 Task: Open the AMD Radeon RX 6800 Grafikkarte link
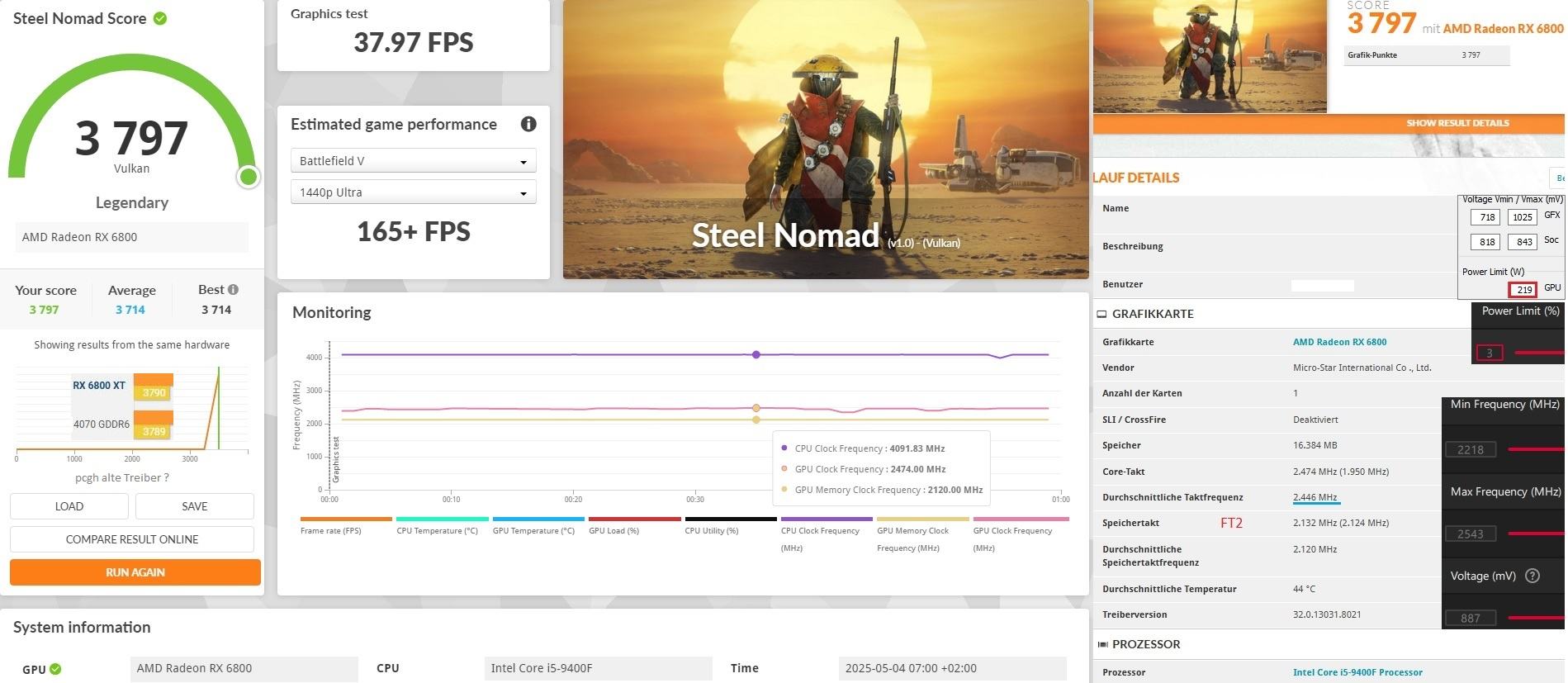click(x=1339, y=342)
